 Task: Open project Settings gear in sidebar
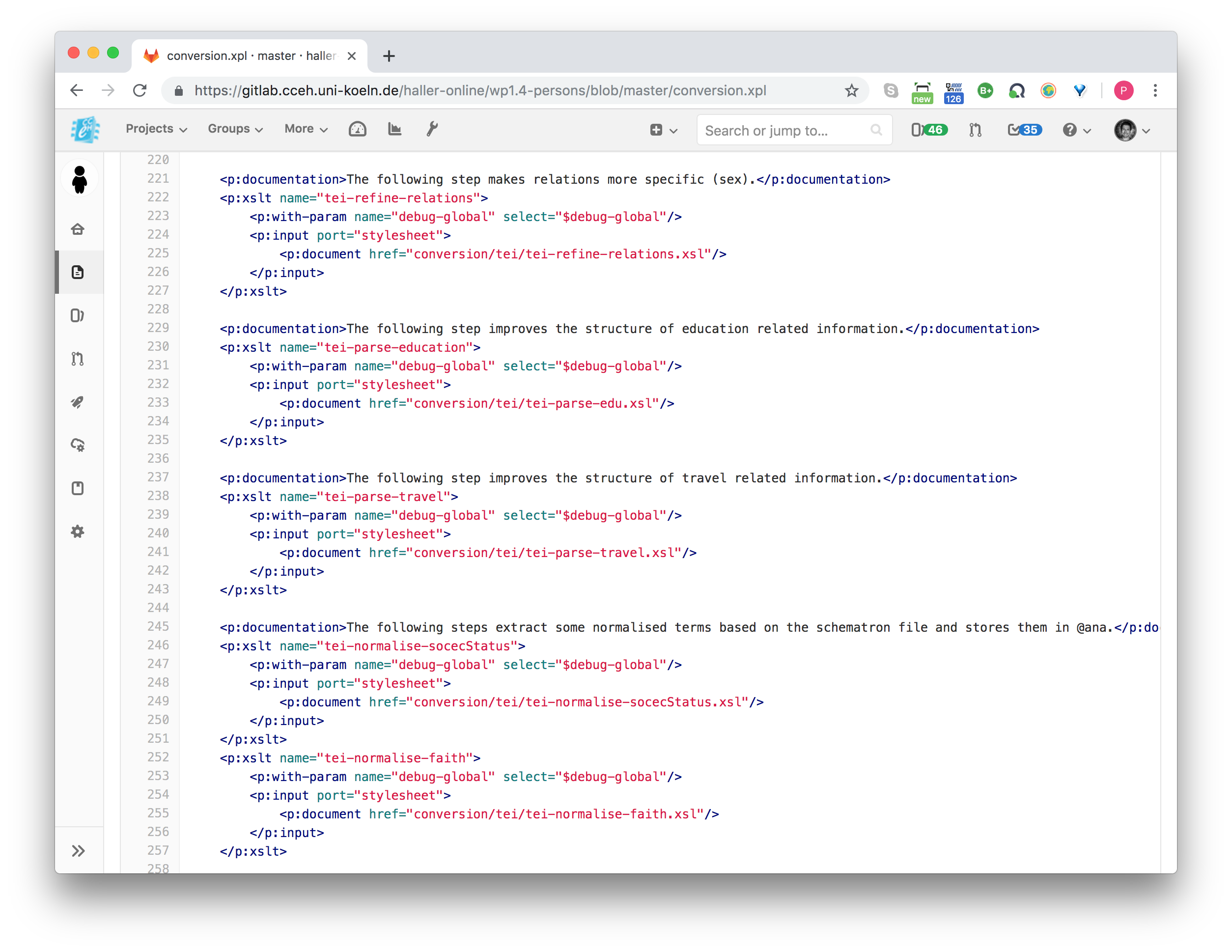78,532
